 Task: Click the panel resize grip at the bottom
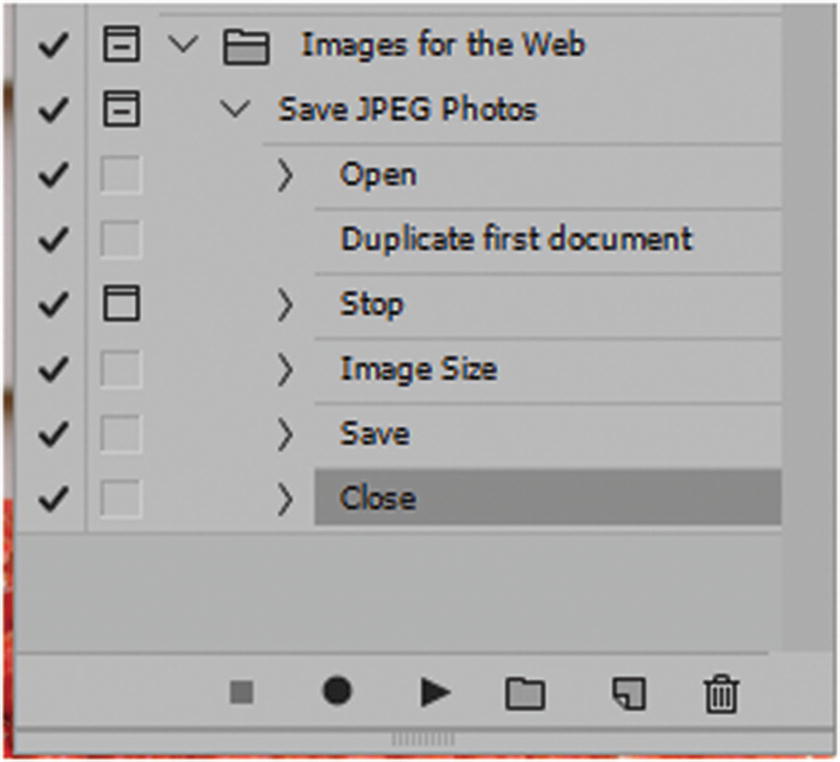[421, 740]
